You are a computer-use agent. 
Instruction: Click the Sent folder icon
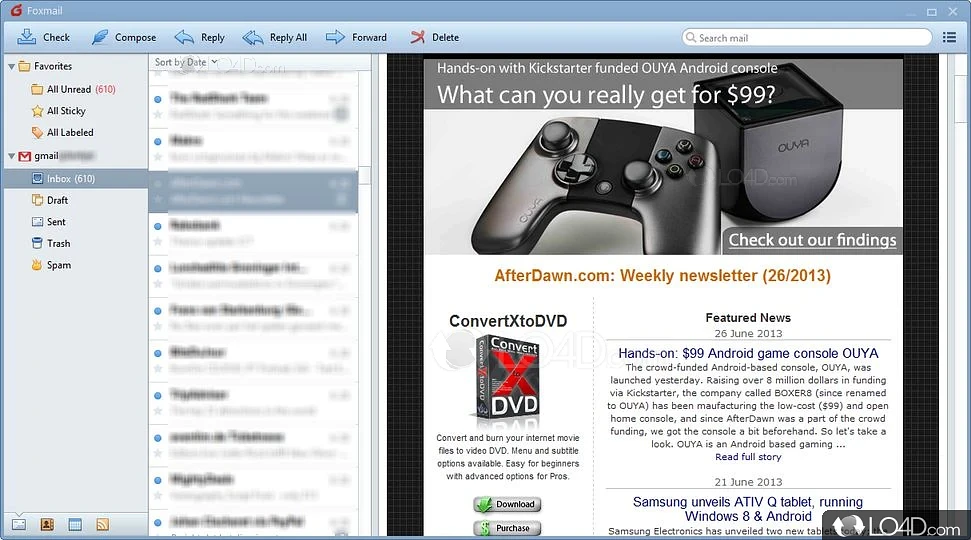coord(37,222)
